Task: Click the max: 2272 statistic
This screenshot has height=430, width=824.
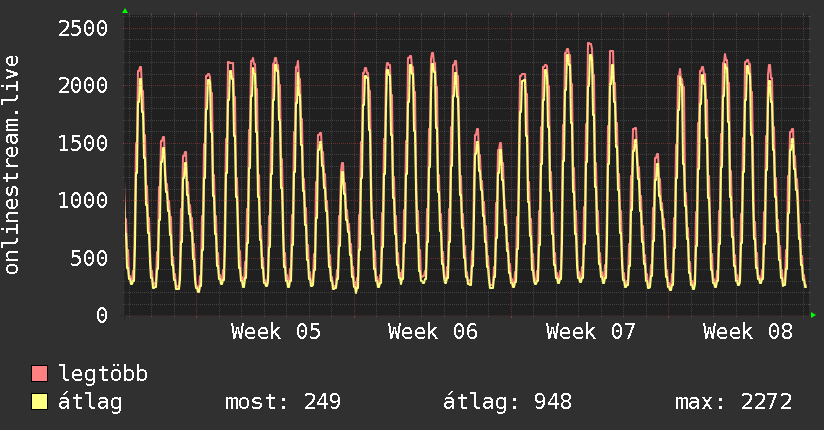Action: [x=734, y=402]
